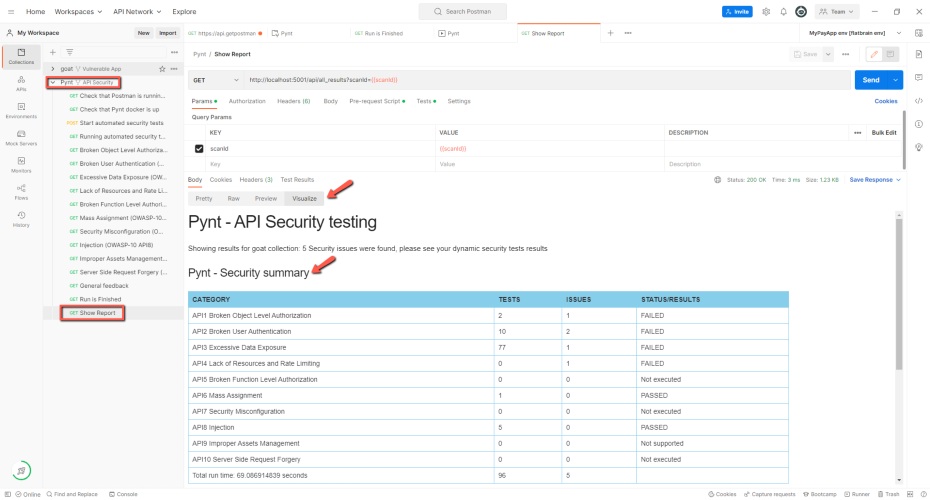Expand the goat collection

pos(53,69)
